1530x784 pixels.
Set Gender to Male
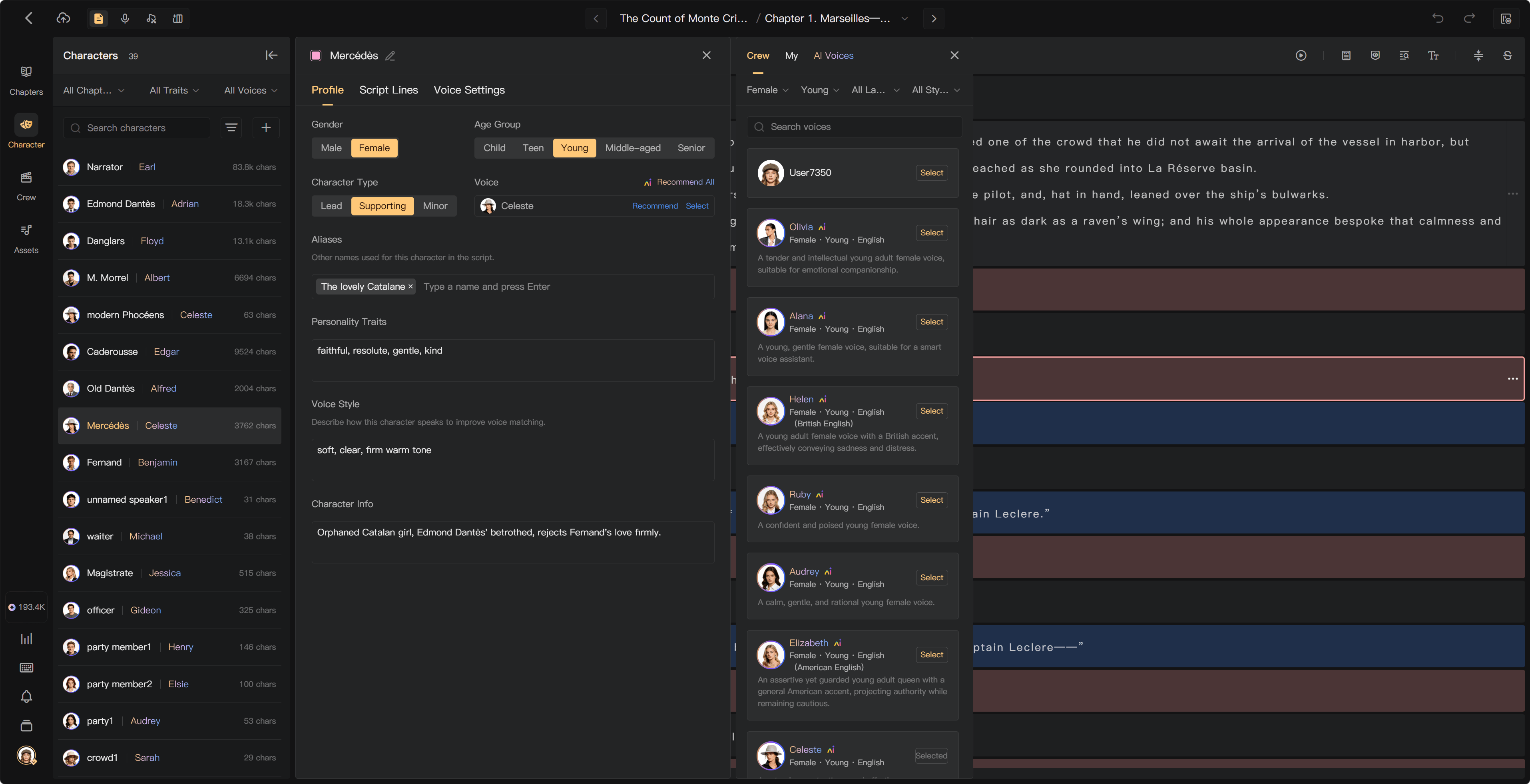(331, 148)
